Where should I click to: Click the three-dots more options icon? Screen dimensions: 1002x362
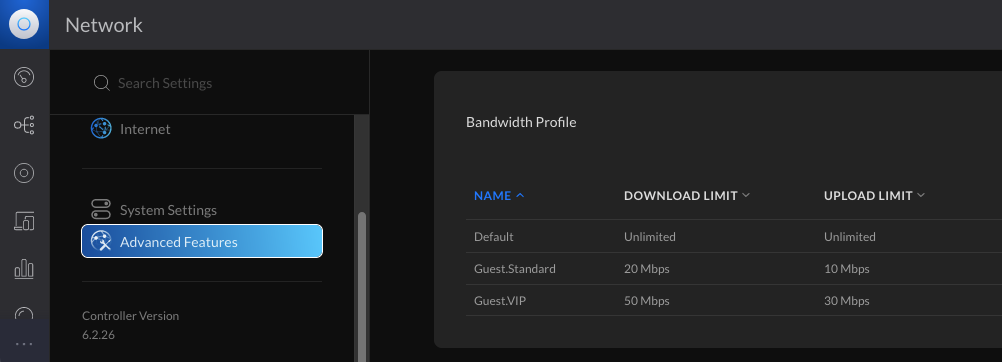(24, 344)
